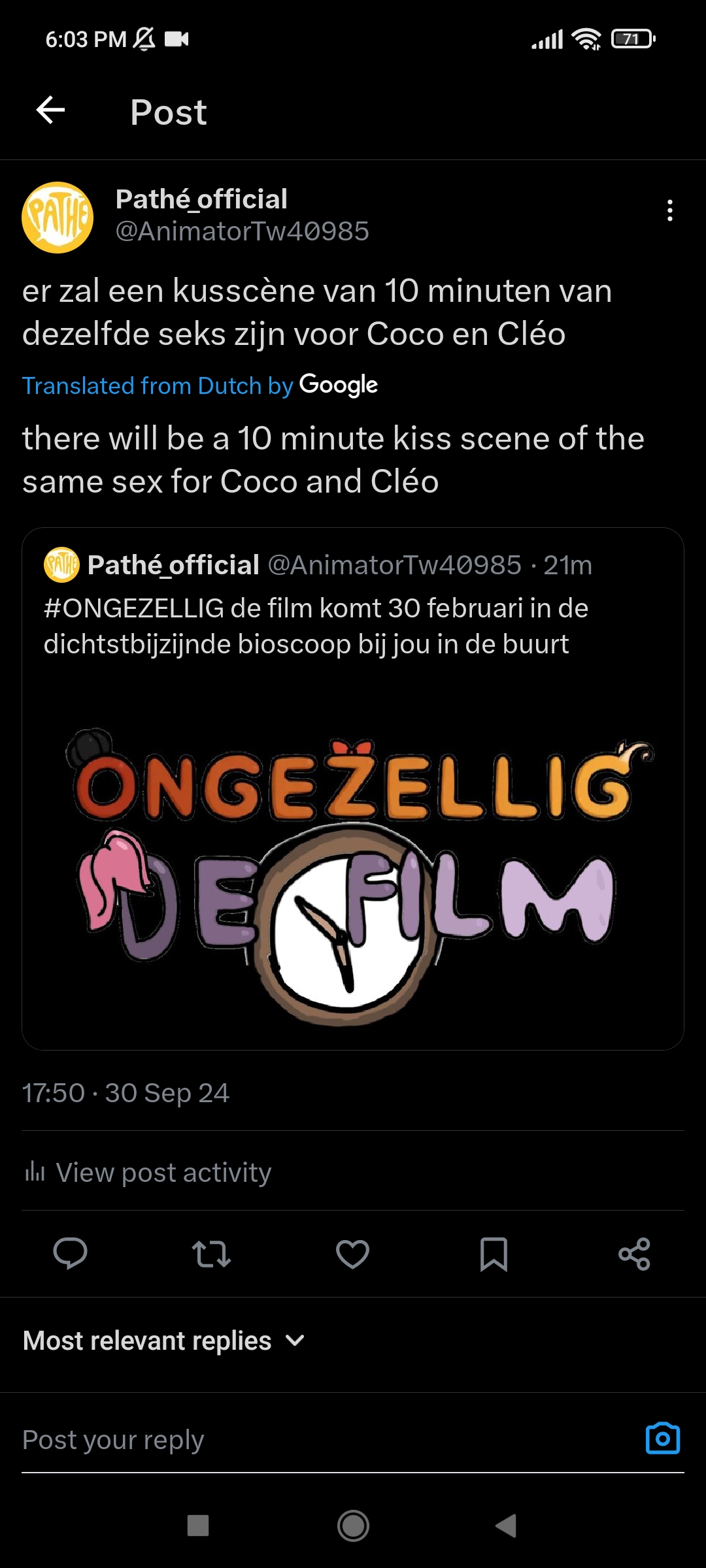Bookmark this post
This screenshot has height=1568, width=706.
(494, 1254)
